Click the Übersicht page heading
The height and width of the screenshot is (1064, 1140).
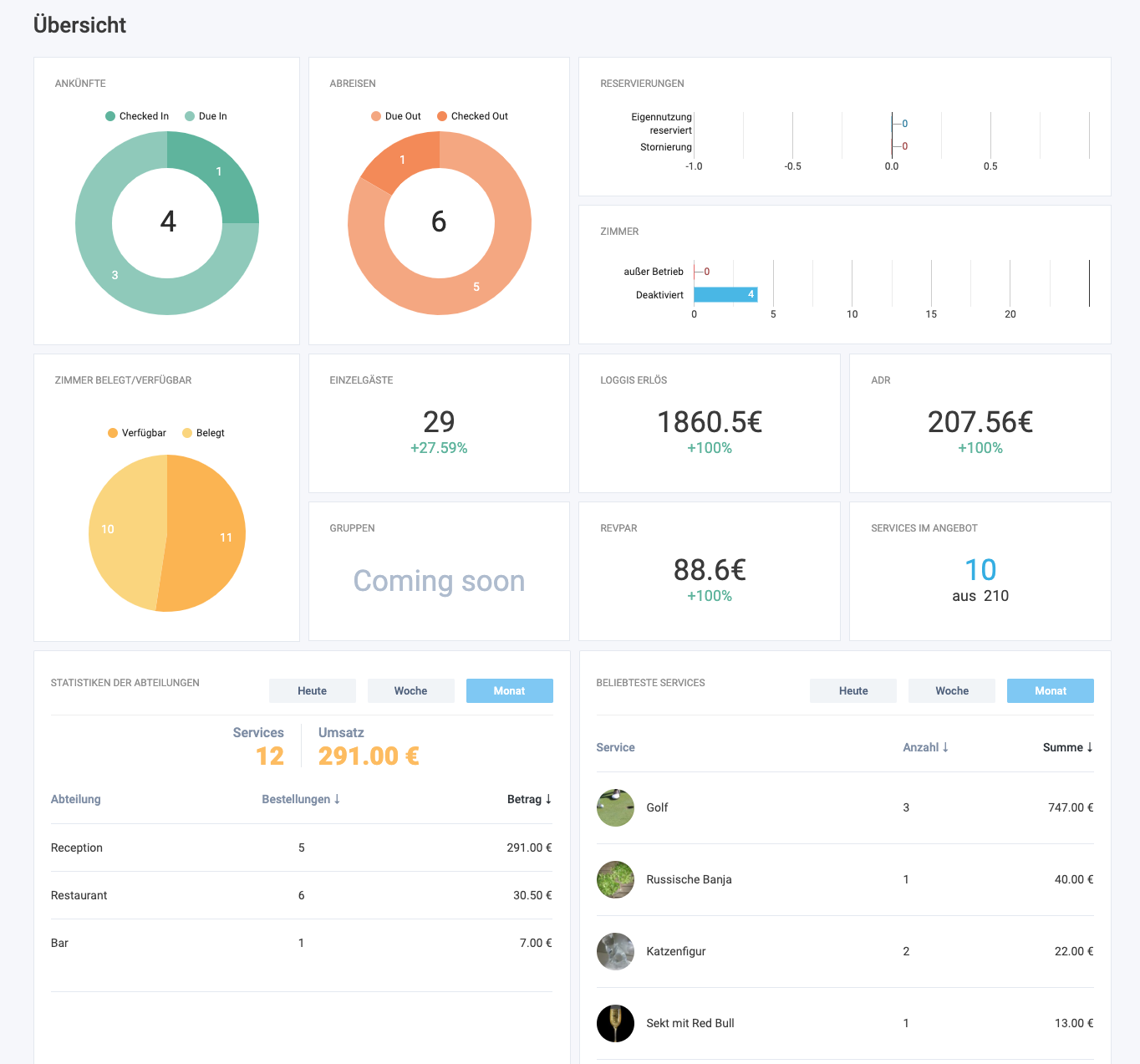click(79, 25)
